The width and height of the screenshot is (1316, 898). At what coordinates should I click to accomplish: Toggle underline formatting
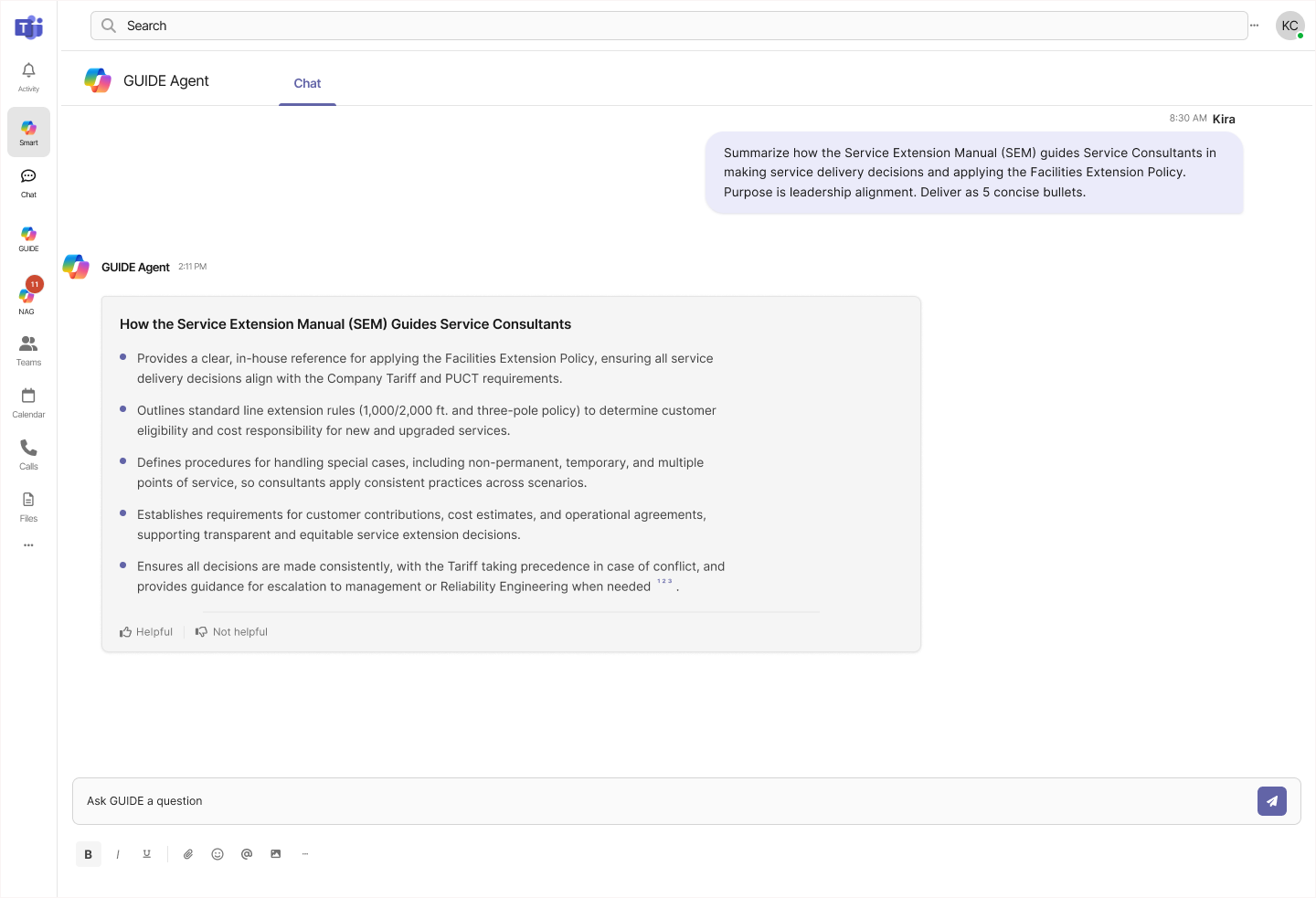[147, 854]
